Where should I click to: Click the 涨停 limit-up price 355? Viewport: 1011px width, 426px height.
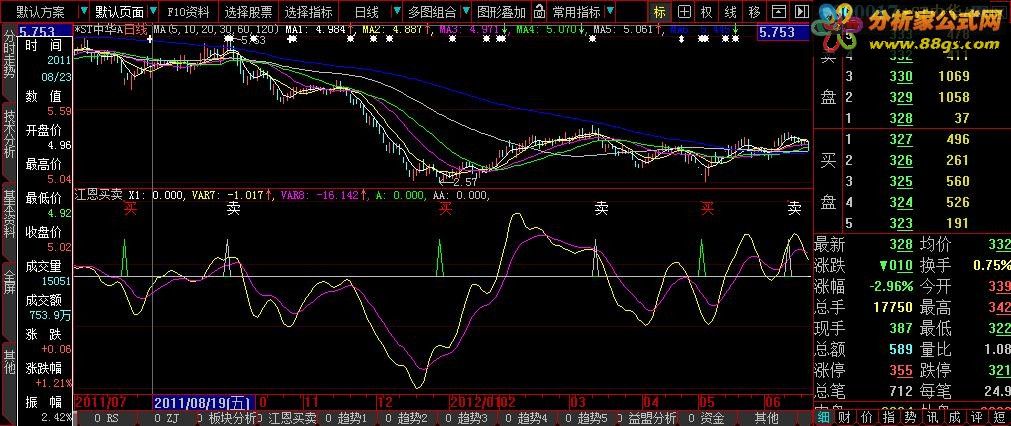[x=901, y=371]
